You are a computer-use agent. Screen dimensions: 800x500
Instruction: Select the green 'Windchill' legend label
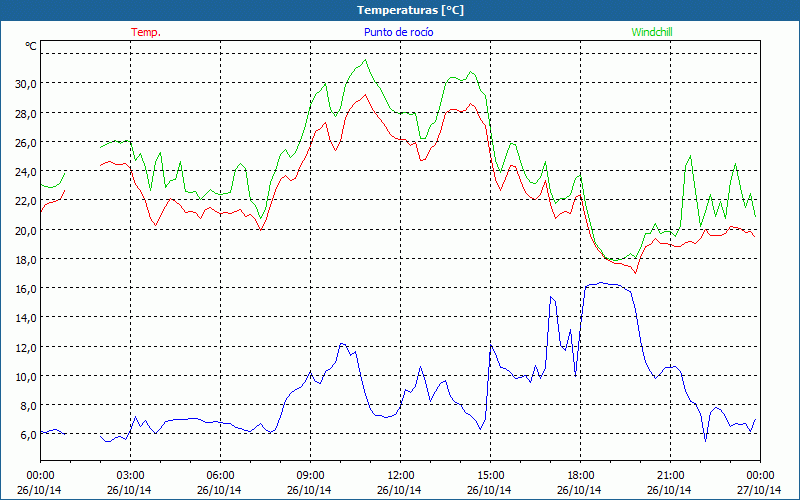point(652,32)
